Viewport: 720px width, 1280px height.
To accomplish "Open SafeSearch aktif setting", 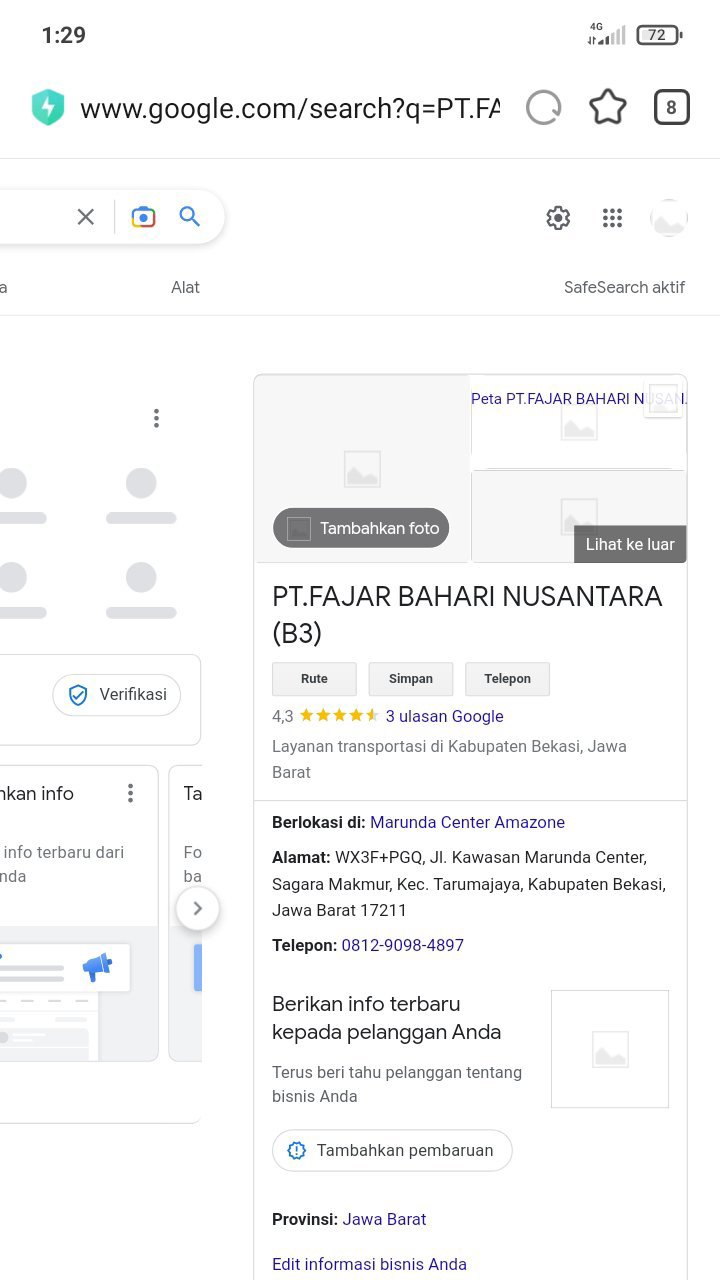I will tap(624, 287).
